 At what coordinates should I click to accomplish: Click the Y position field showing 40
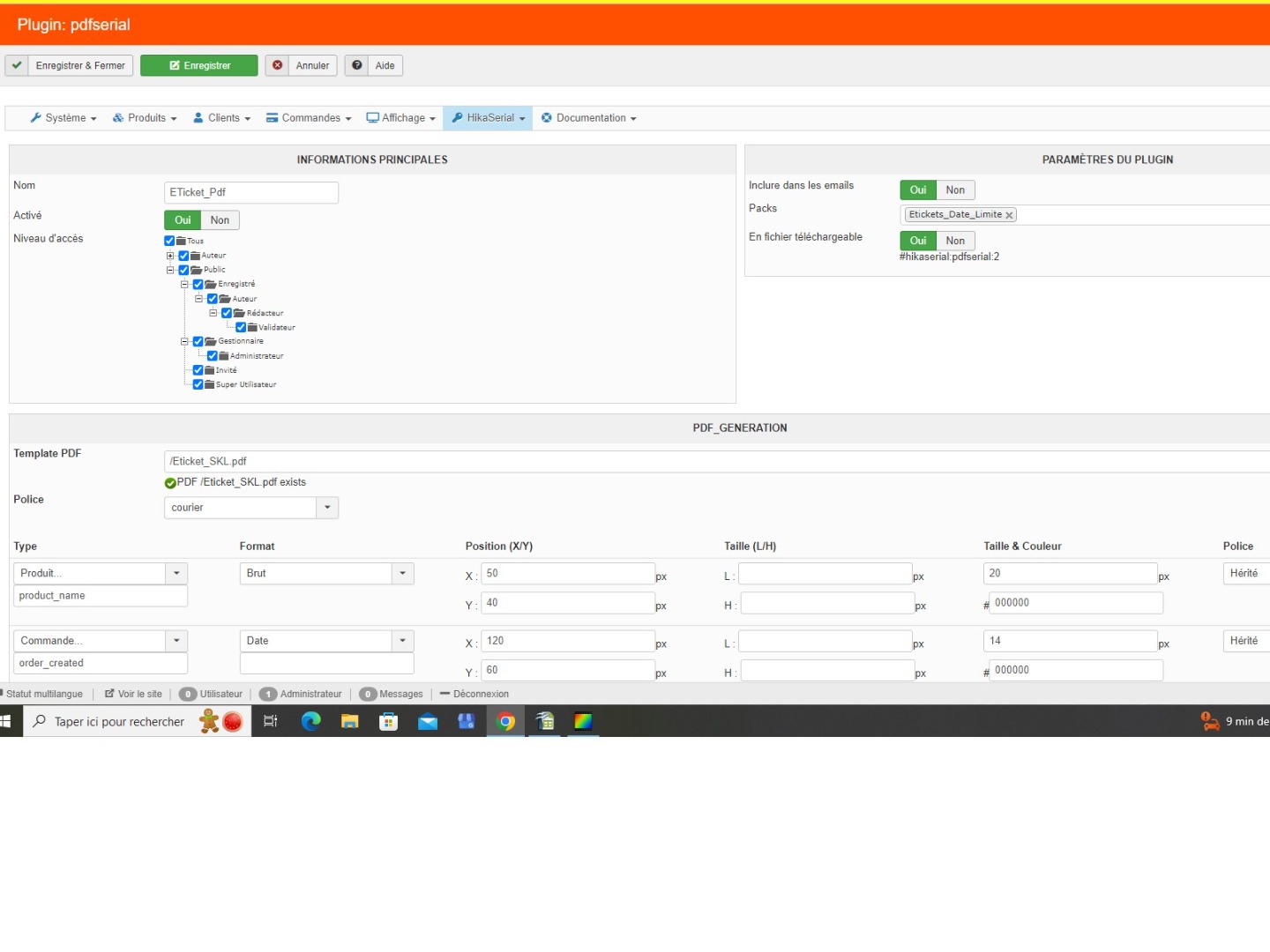[x=568, y=603]
